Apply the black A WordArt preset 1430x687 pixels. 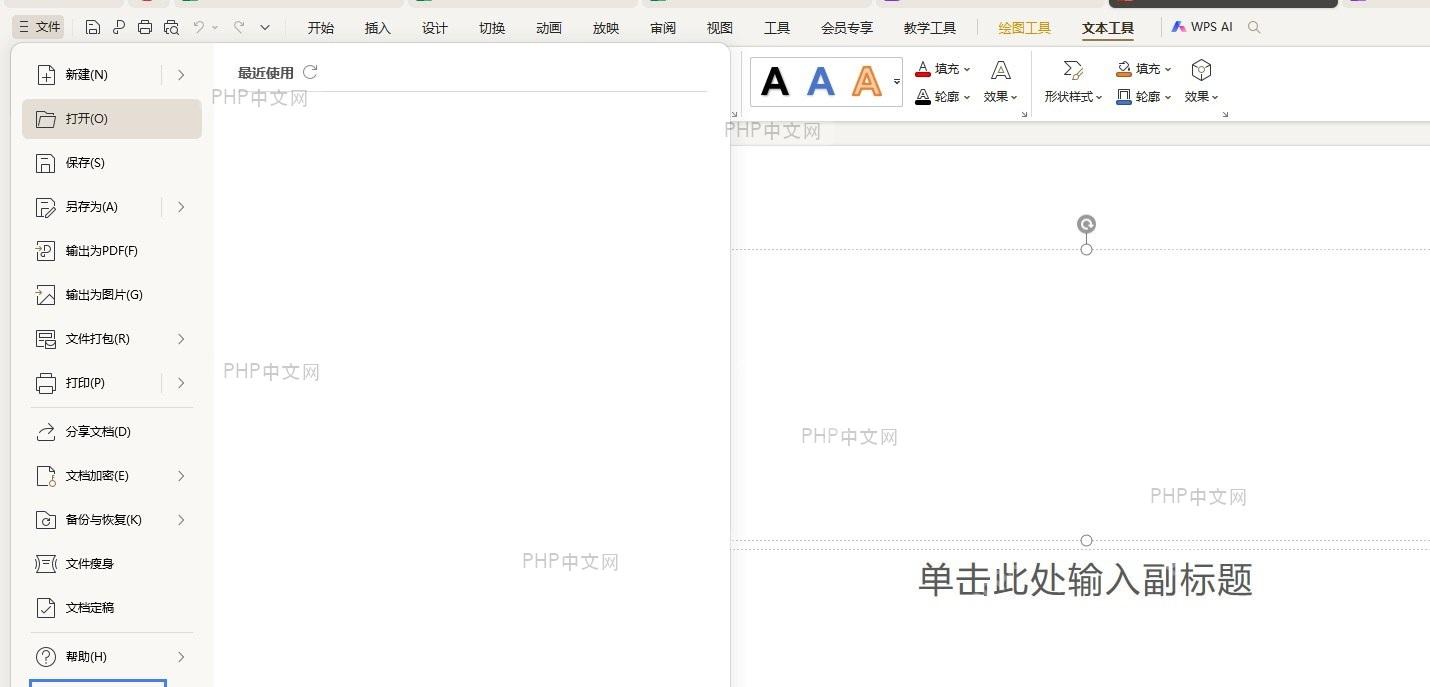click(x=775, y=82)
